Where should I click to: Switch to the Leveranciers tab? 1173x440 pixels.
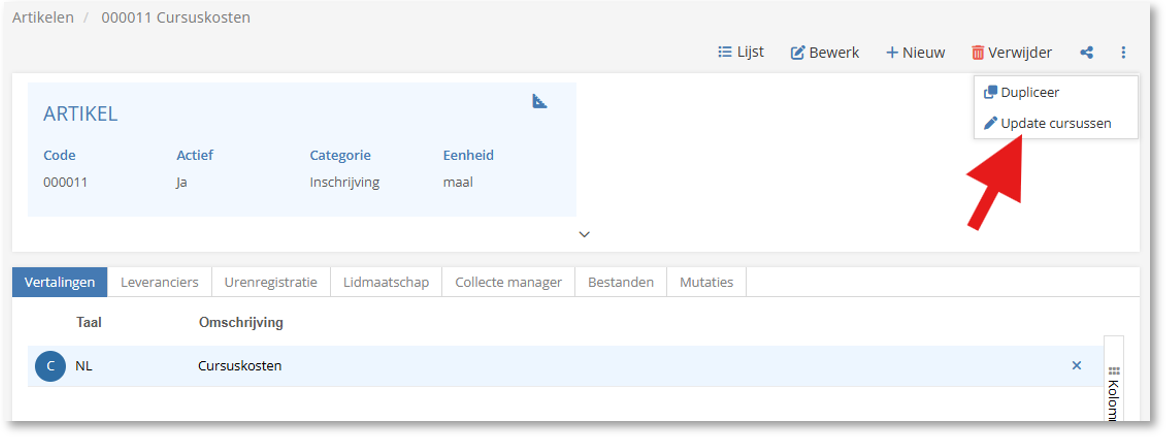pos(159,282)
